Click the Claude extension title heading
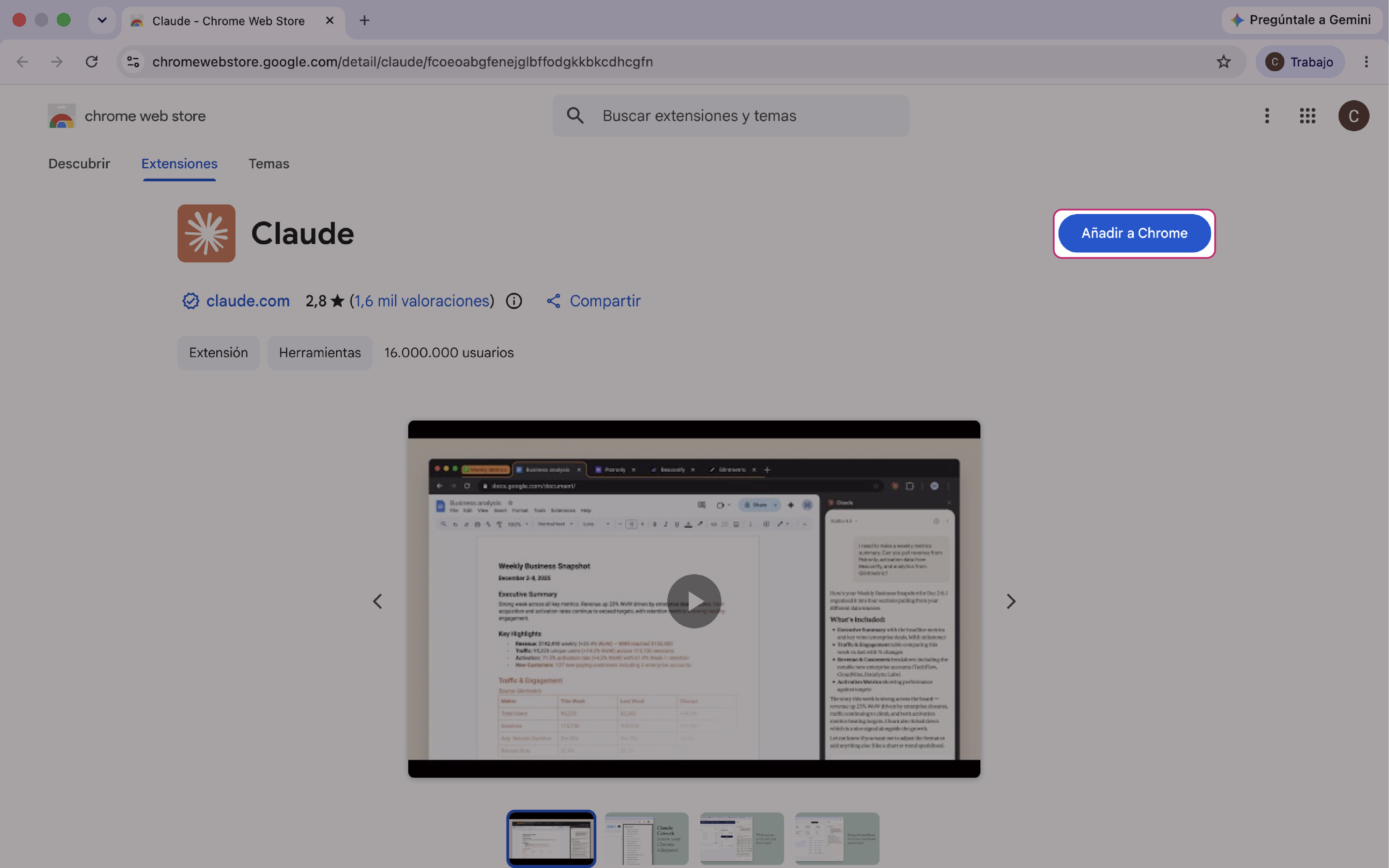The width and height of the screenshot is (1389, 868). point(303,233)
